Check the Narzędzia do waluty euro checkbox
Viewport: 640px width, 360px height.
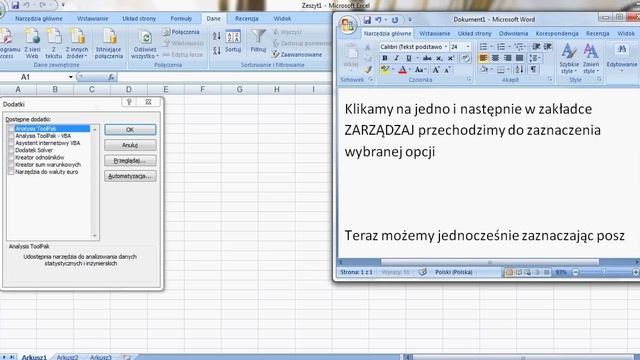click(x=11, y=172)
